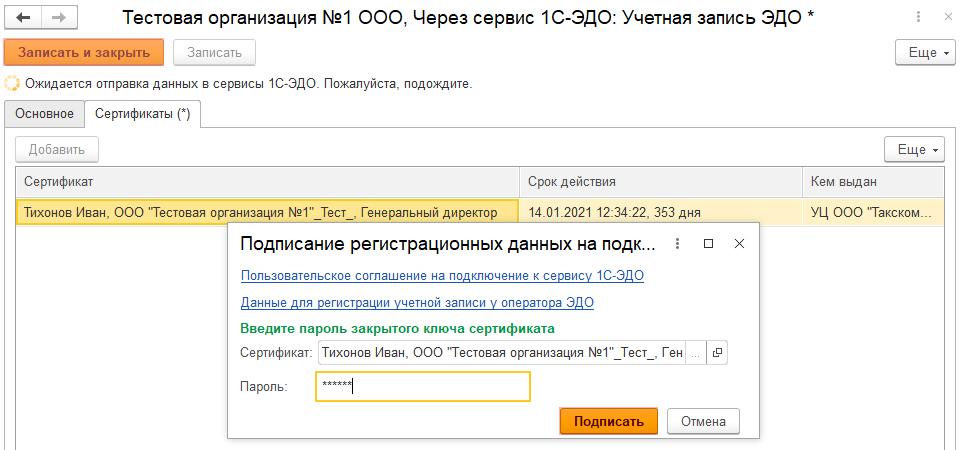Expand the top Еще dropdown

(x=922, y=52)
